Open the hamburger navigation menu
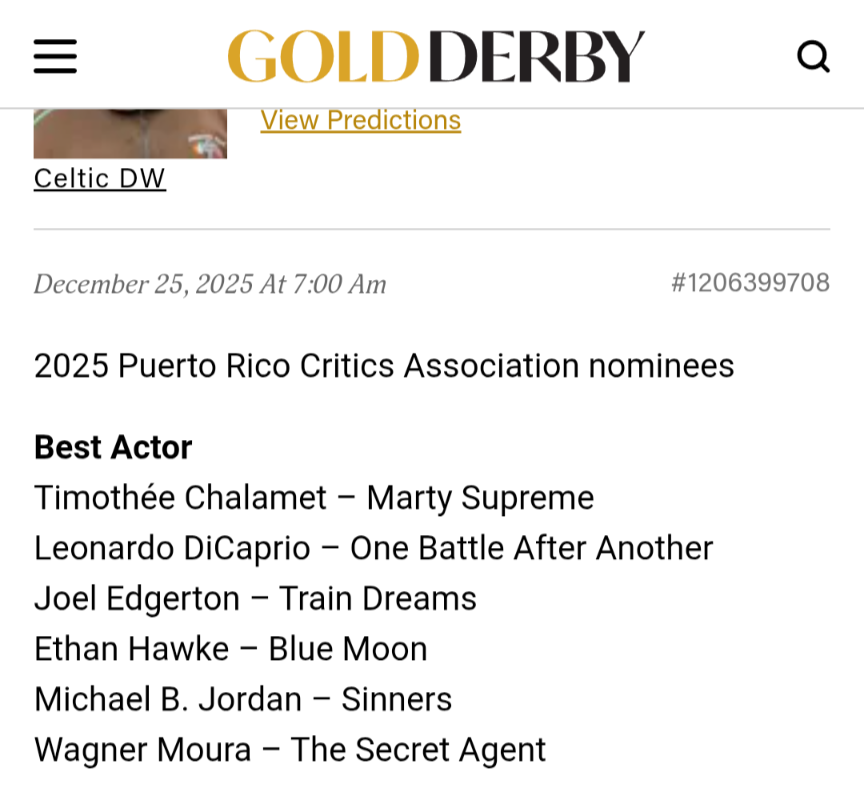864x797 pixels. click(x=55, y=56)
